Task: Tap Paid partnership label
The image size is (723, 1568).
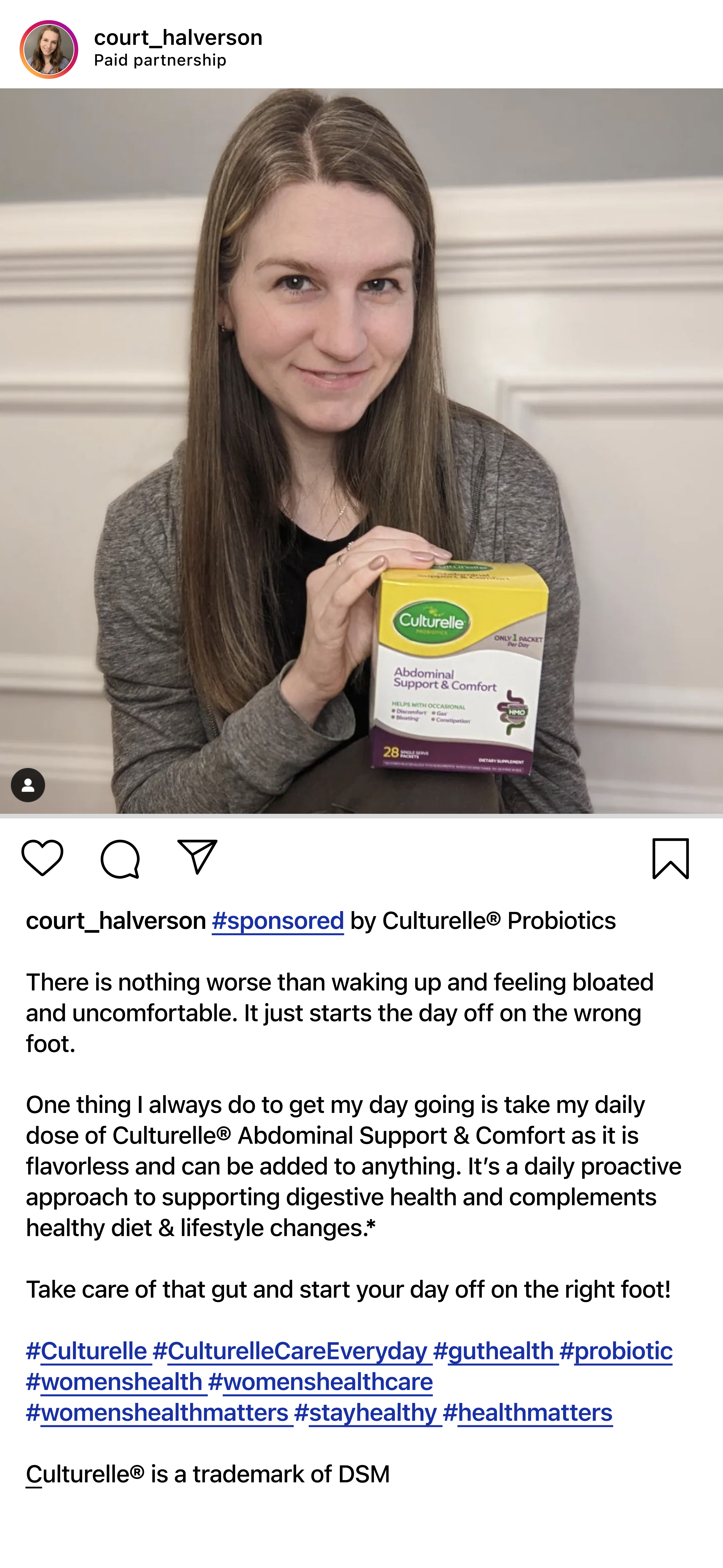Action: point(160,60)
